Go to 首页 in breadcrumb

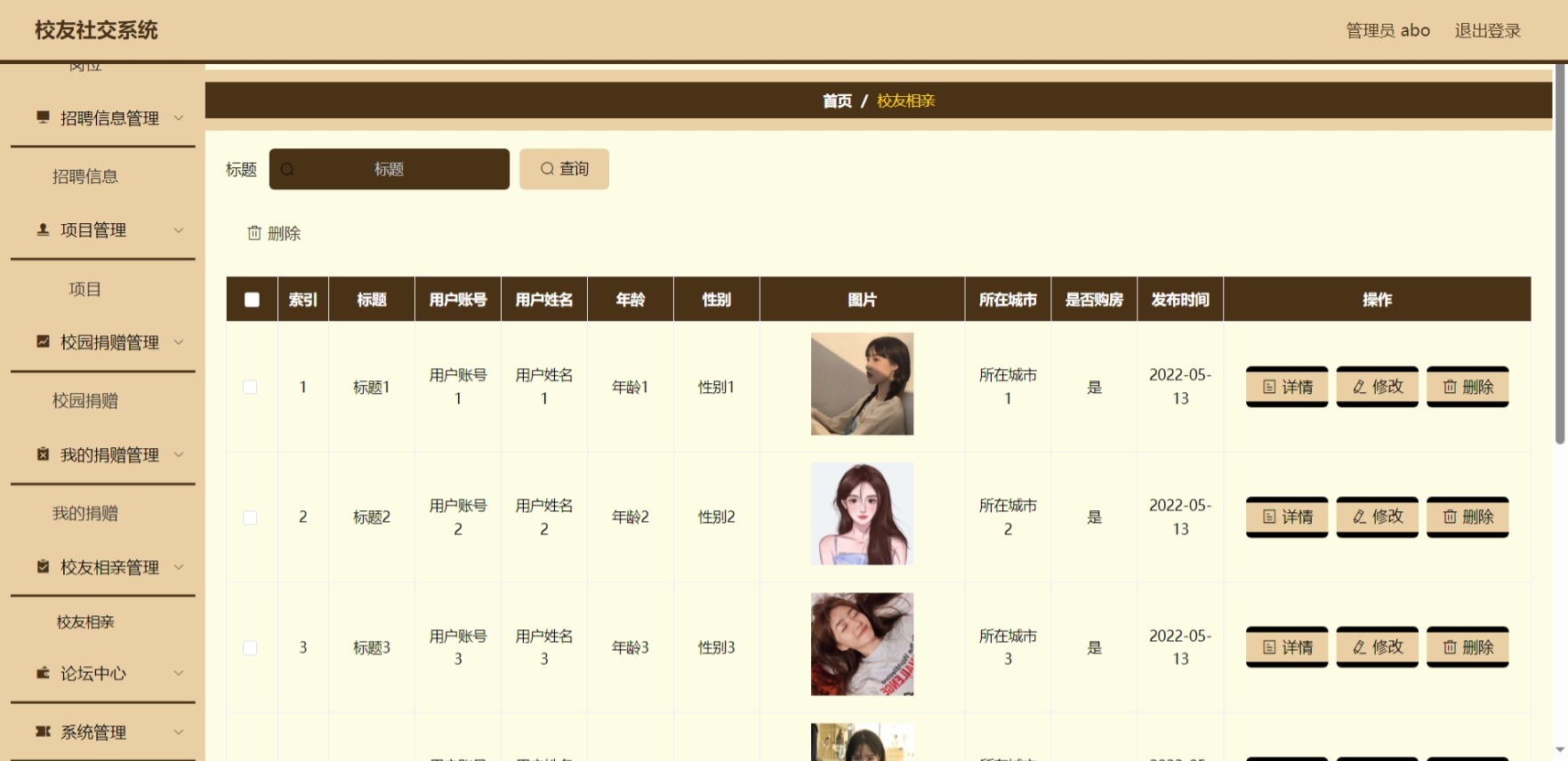tap(837, 100)
